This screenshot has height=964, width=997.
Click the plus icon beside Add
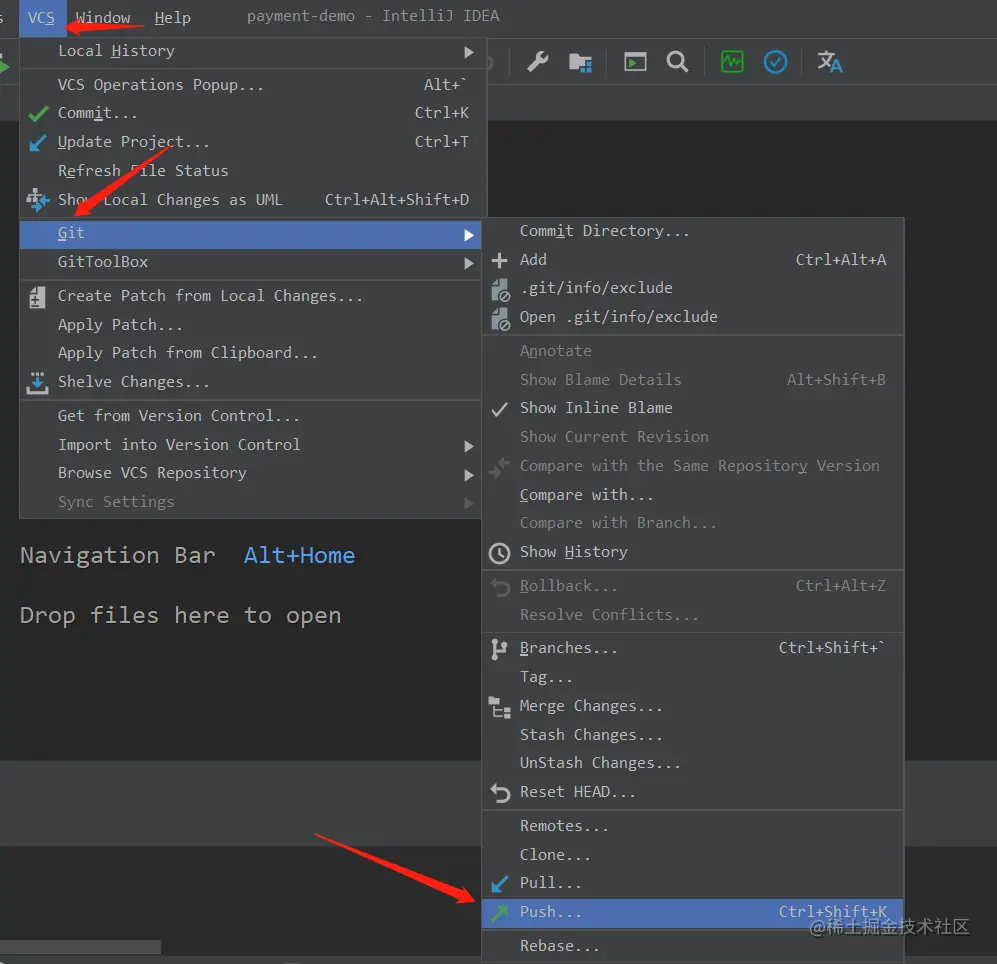point(500,260)
